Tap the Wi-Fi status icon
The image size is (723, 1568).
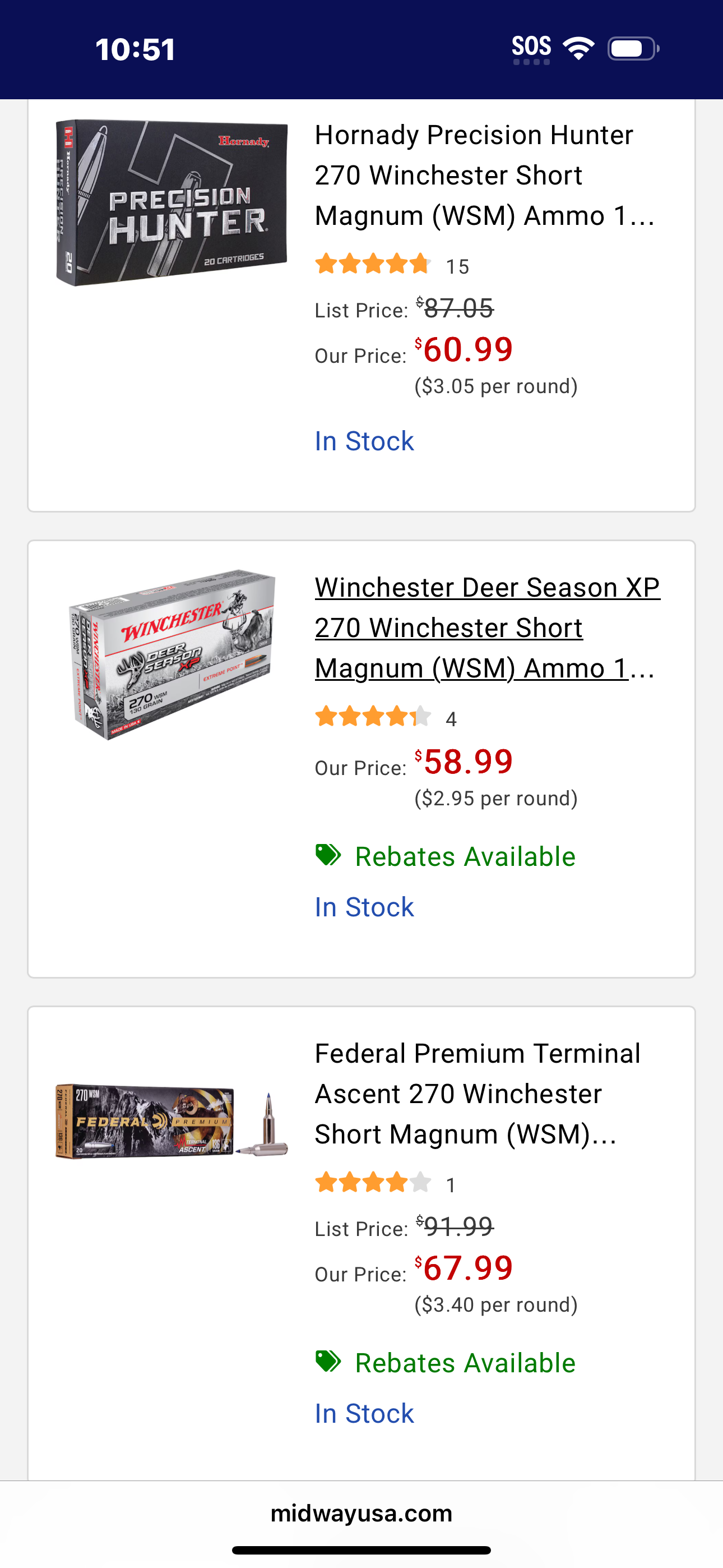click(x=579, y=48)
